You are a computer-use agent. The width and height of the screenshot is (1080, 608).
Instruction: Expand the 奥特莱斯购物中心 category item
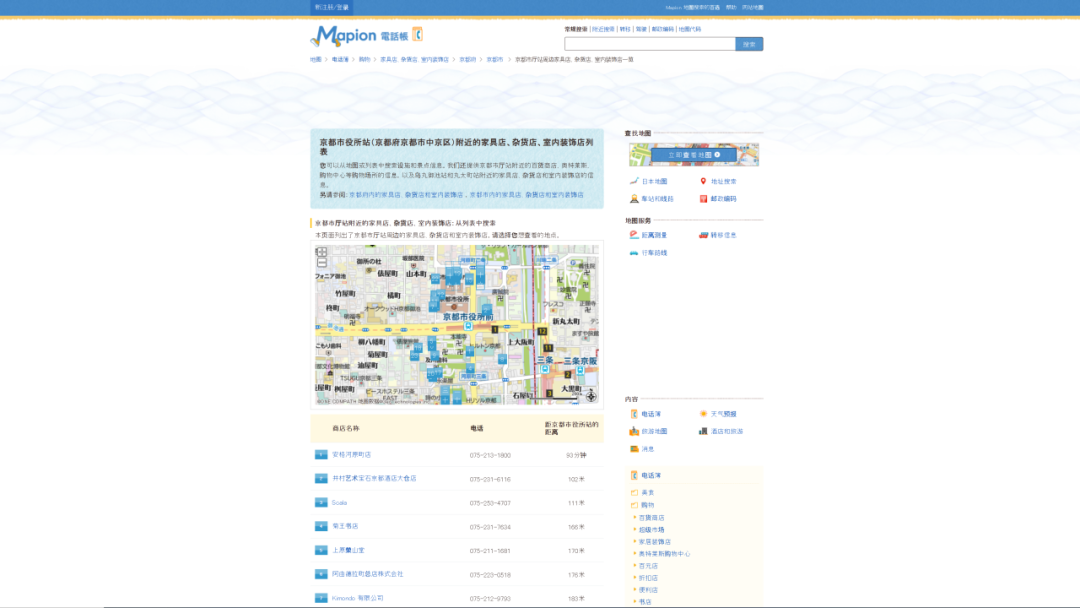(x=664, y=554)
